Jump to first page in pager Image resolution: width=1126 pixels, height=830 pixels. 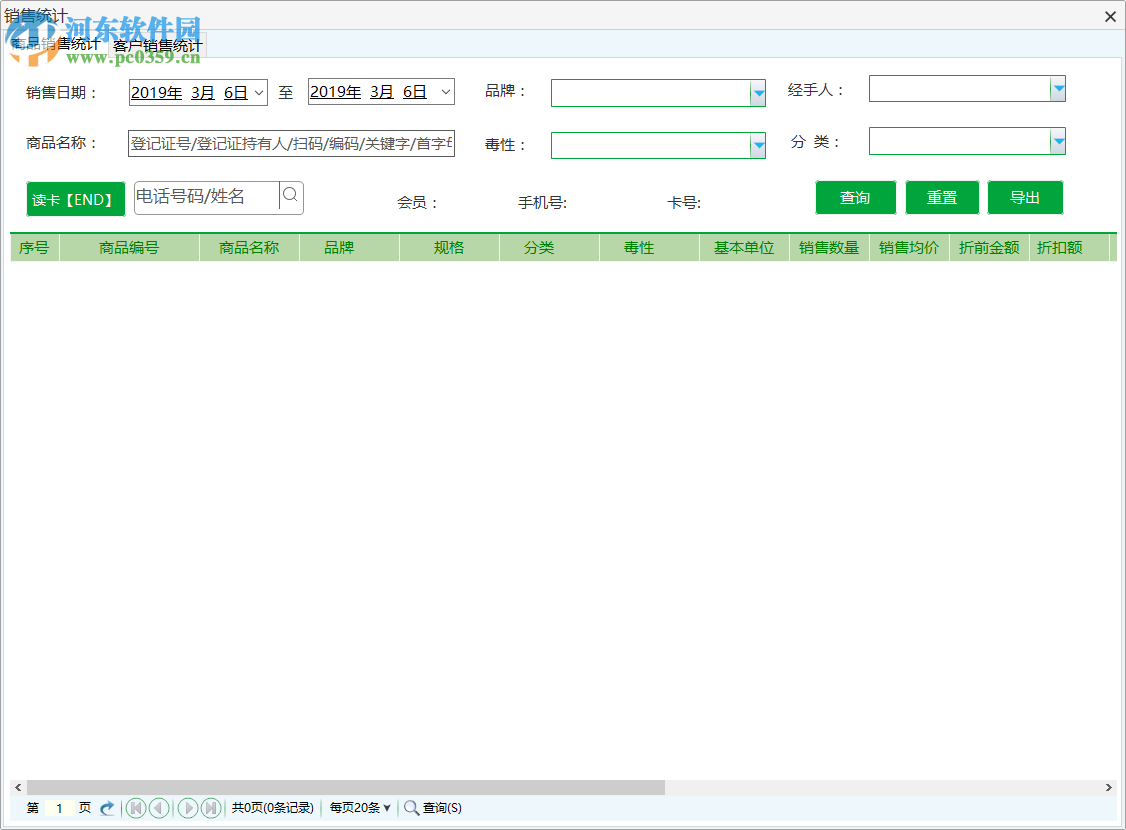(x=136, y=808)
